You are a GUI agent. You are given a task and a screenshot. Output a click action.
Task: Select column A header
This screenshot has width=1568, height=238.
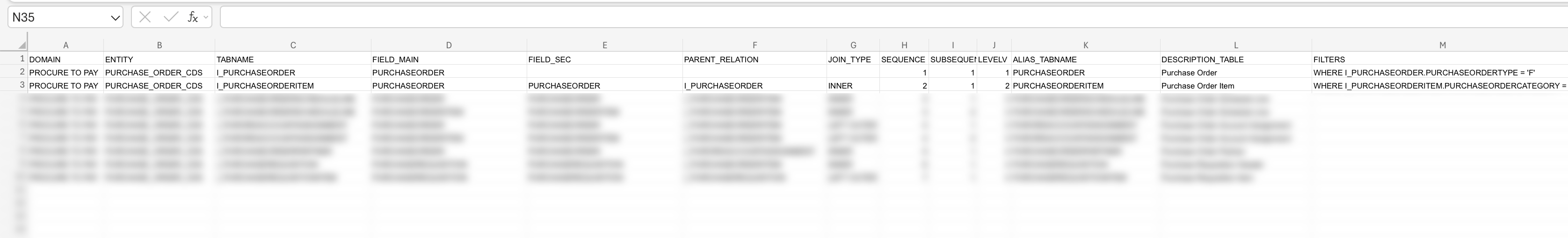[x=66, y=45]
